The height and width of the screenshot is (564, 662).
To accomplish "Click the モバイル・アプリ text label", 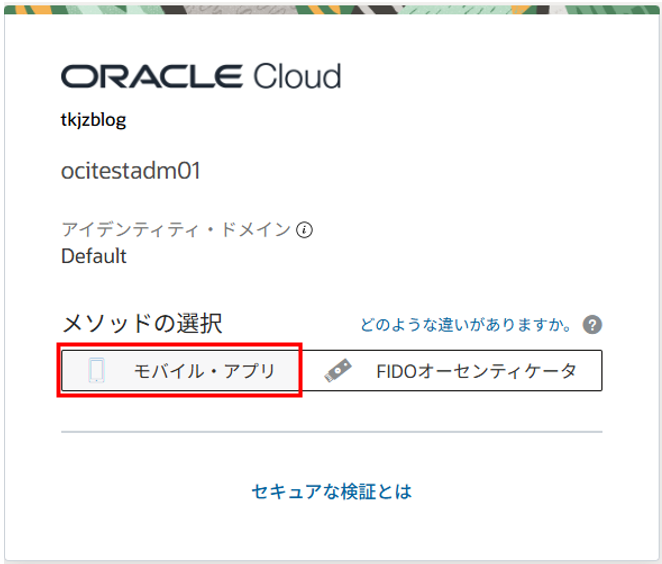I will click(204, 371).
